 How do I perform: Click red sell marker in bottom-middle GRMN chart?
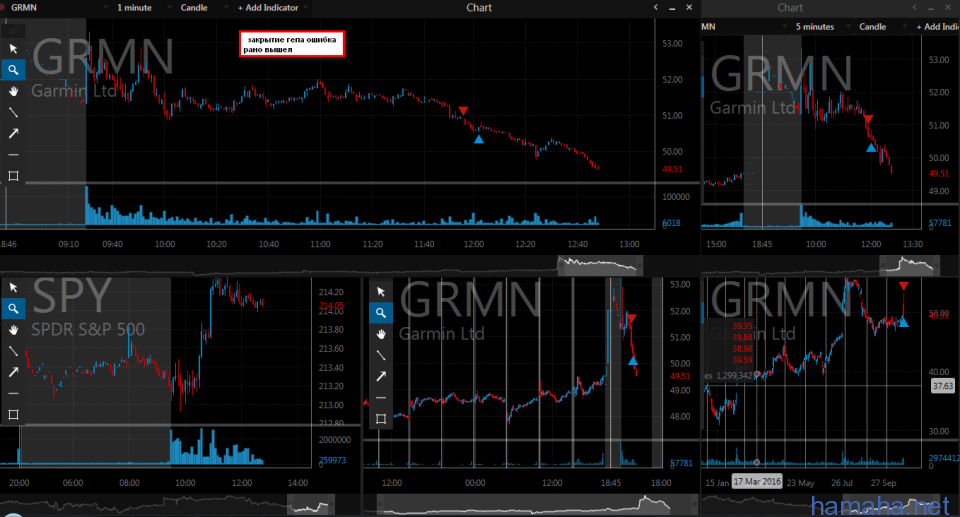(x=632, y=319)
